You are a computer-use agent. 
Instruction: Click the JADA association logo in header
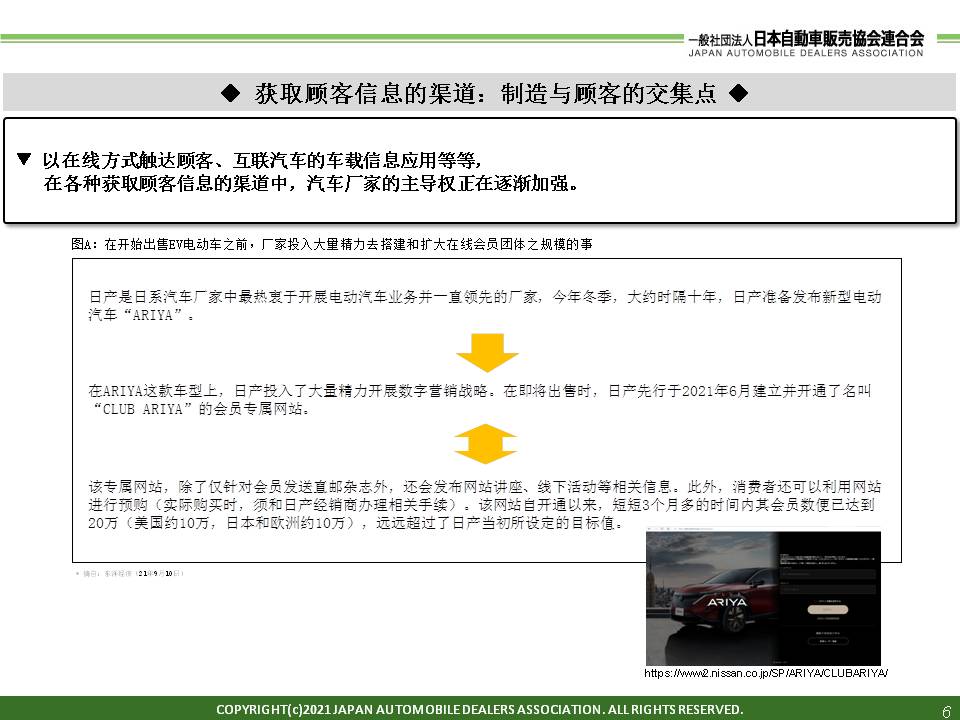(805, 44)
